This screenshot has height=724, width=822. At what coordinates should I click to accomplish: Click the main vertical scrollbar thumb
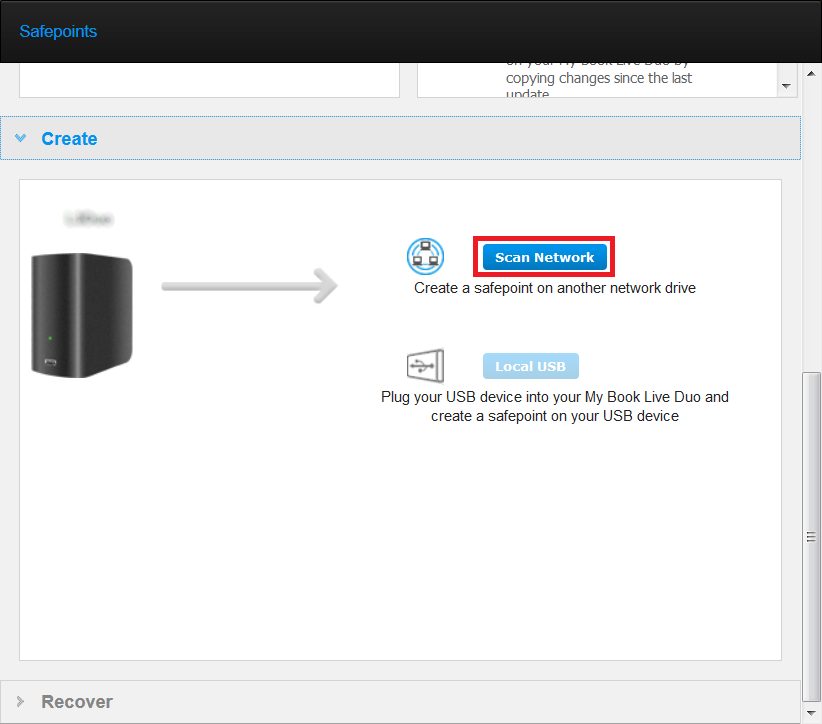tap(812, 536)
